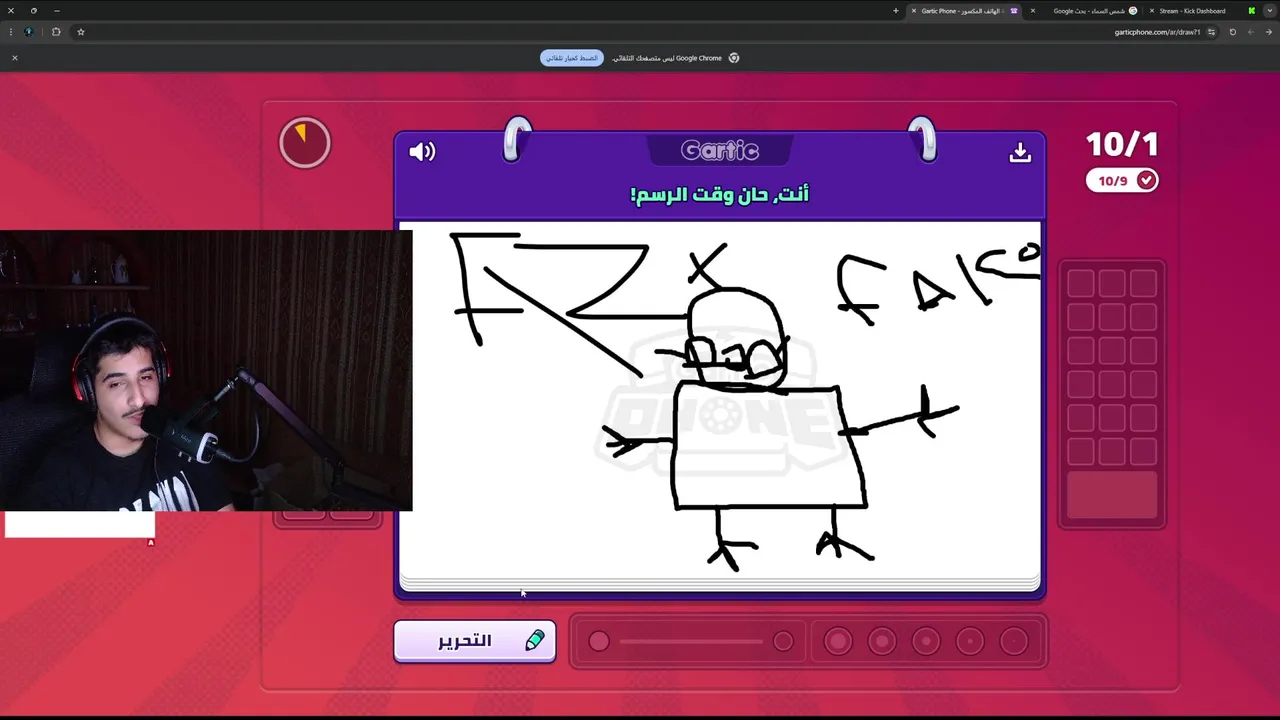This screenshot has width=1280, height=720.
Task: Select the largest brush size circle
Action: (x=838, y=641)
